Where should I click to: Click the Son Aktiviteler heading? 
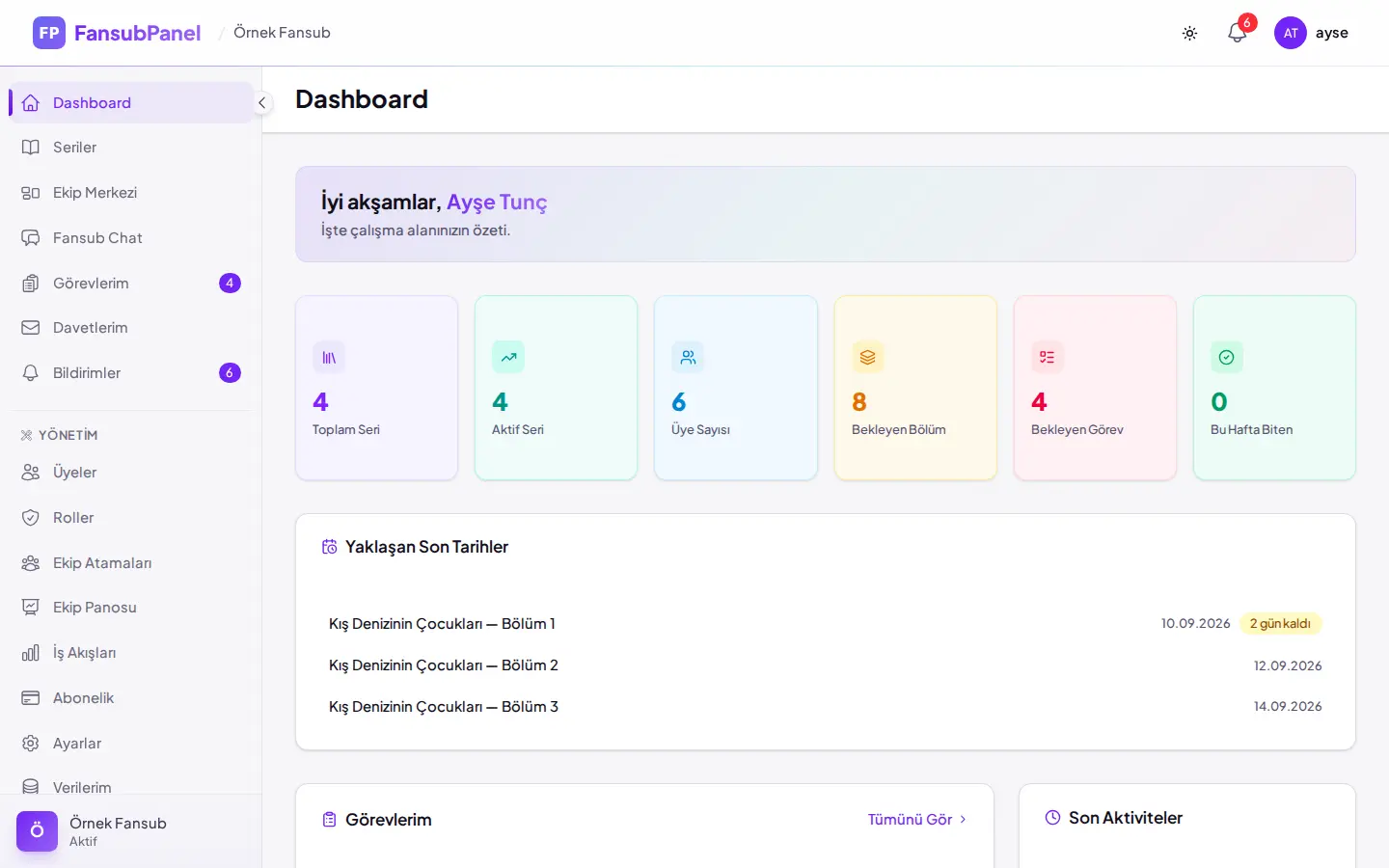click(1126, 818)
